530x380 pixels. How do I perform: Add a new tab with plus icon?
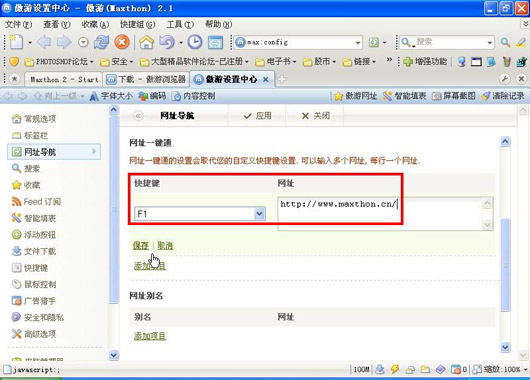282,79
